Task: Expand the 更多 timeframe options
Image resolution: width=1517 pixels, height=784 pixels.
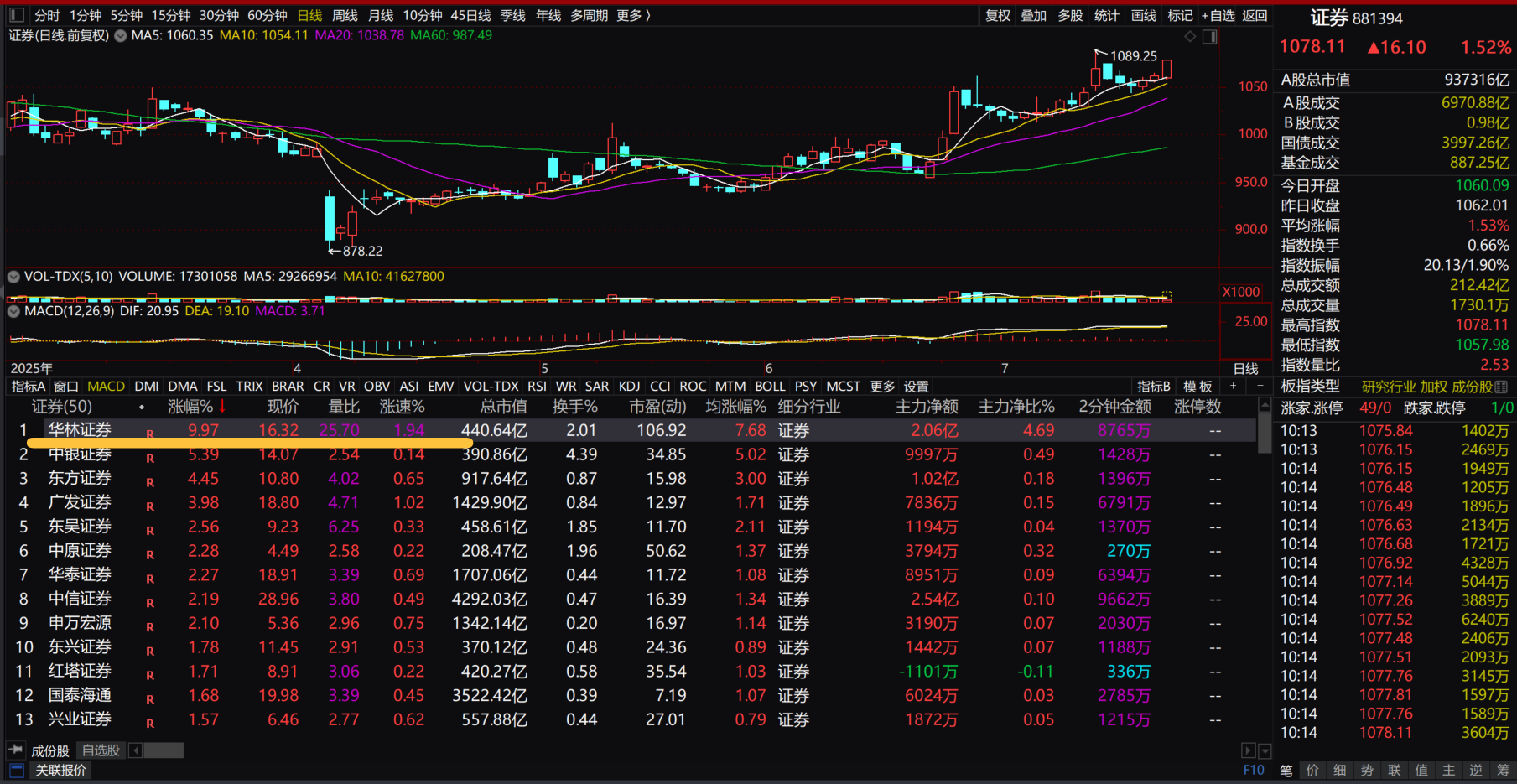Action: click(x=633, y=15)
